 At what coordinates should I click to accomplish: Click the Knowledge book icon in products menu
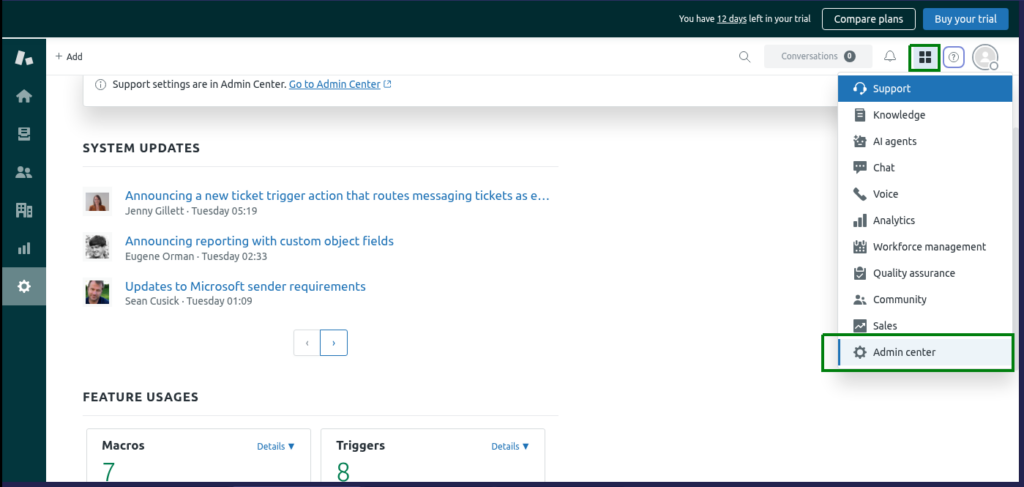pyautogui.click(x=860, y=115)
